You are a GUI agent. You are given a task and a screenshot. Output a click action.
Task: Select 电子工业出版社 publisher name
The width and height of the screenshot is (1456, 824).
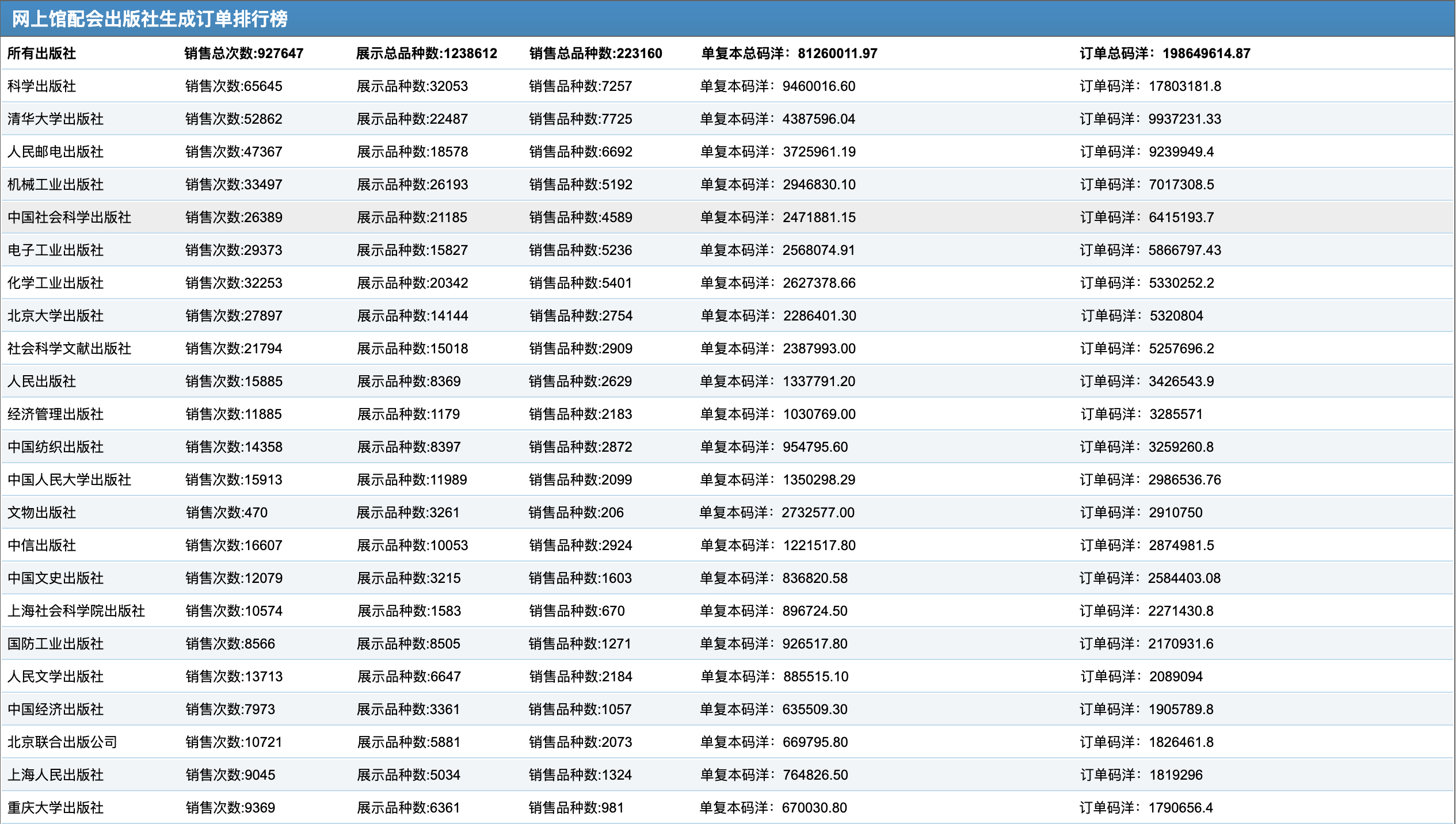tap(55, 250)
